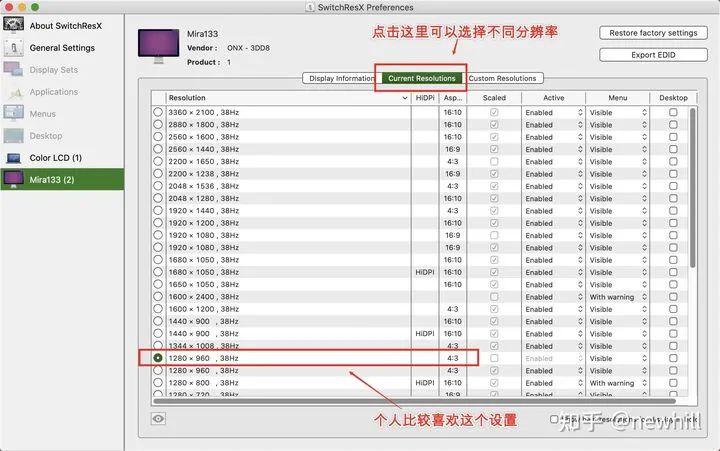
Task: Click the Display Sets sidebar icon
Action: [13, 69]
